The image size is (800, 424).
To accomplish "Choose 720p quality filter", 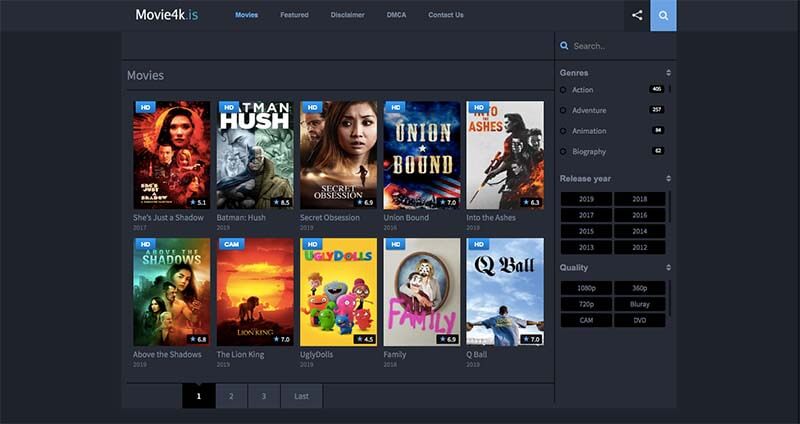I will [586, 304].
